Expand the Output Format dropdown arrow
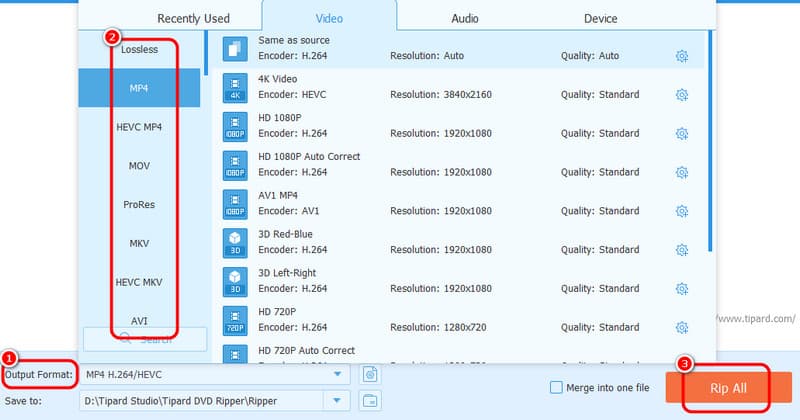 click(337, 374)
